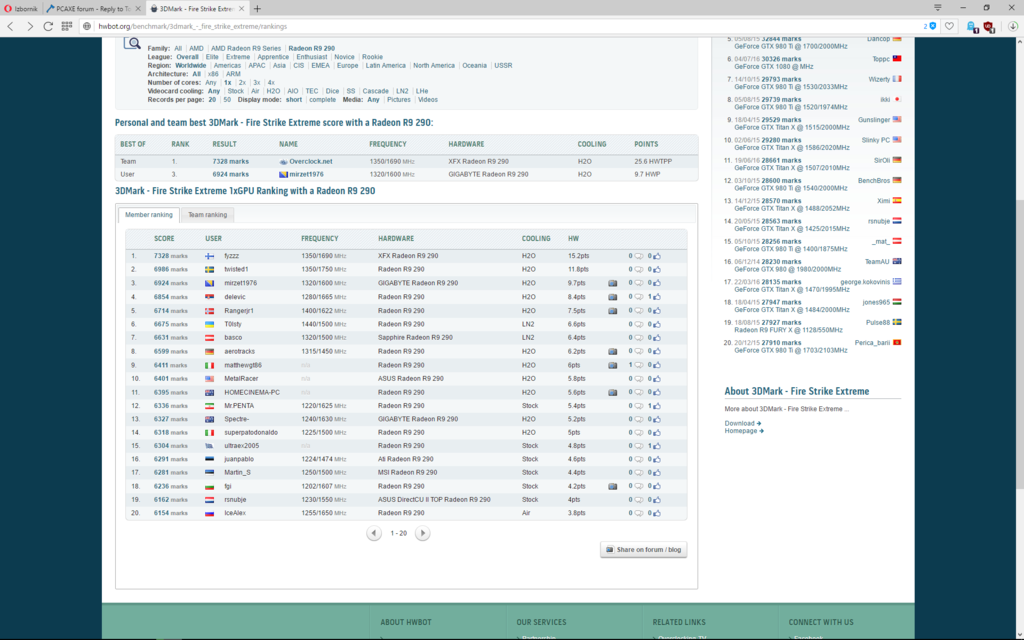Switch to the Izbornik Opera menu tab
The width and height of the screenshot is (1024, 640).
coord(22,8)
